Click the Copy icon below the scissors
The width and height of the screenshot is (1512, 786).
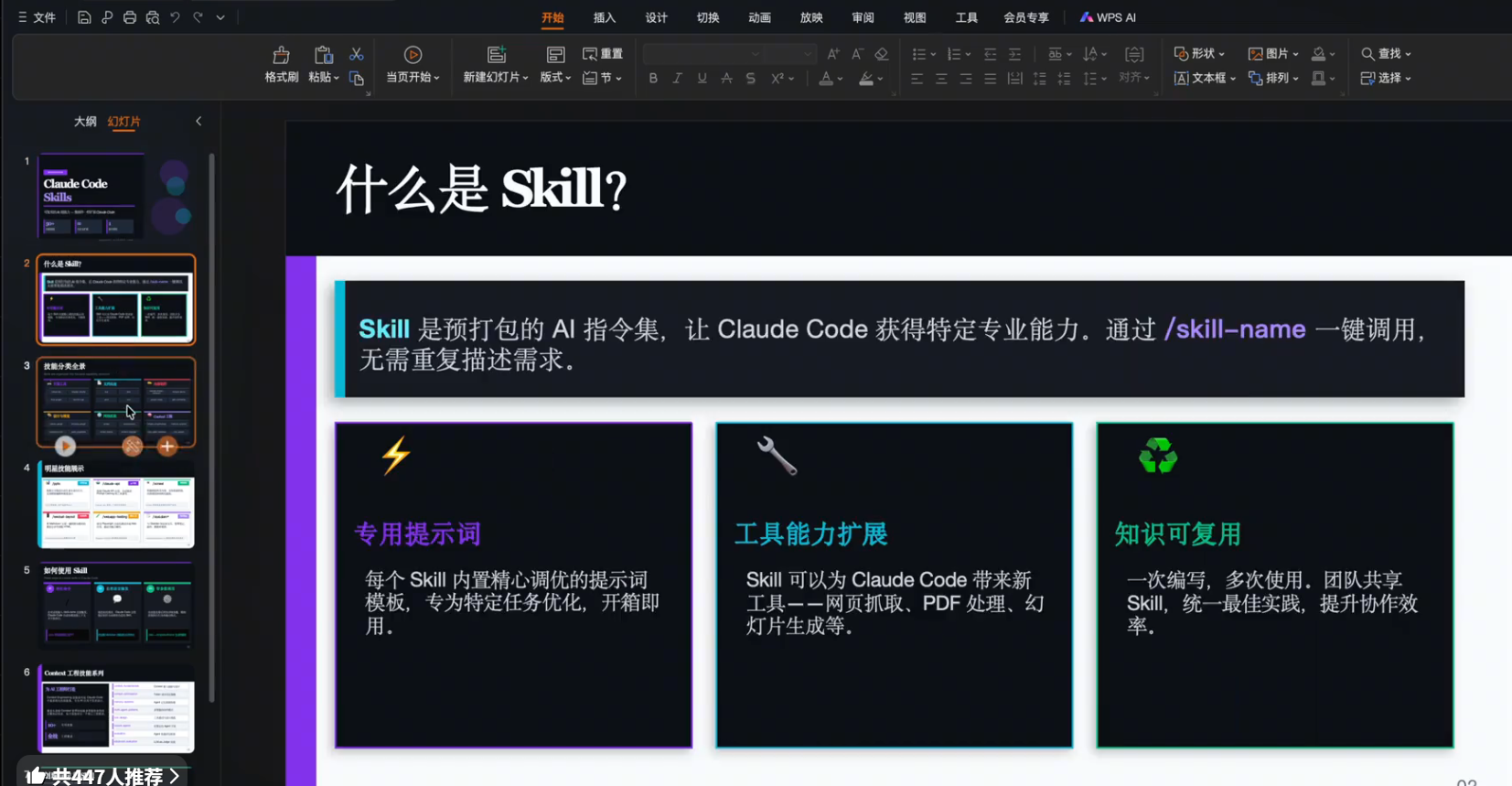(x=357, y=79)
